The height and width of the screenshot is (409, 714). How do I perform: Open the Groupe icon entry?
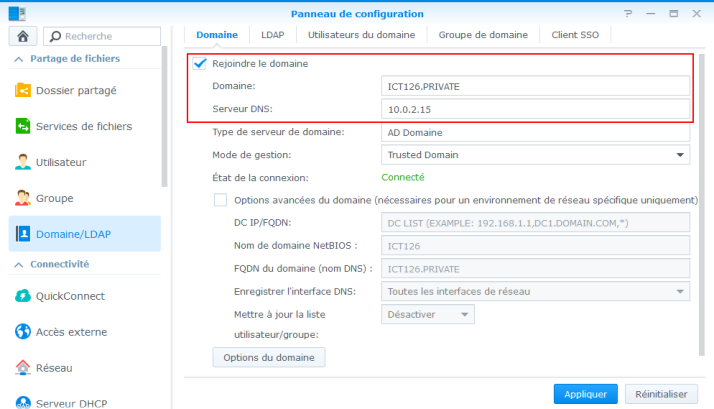pos(23,198)
